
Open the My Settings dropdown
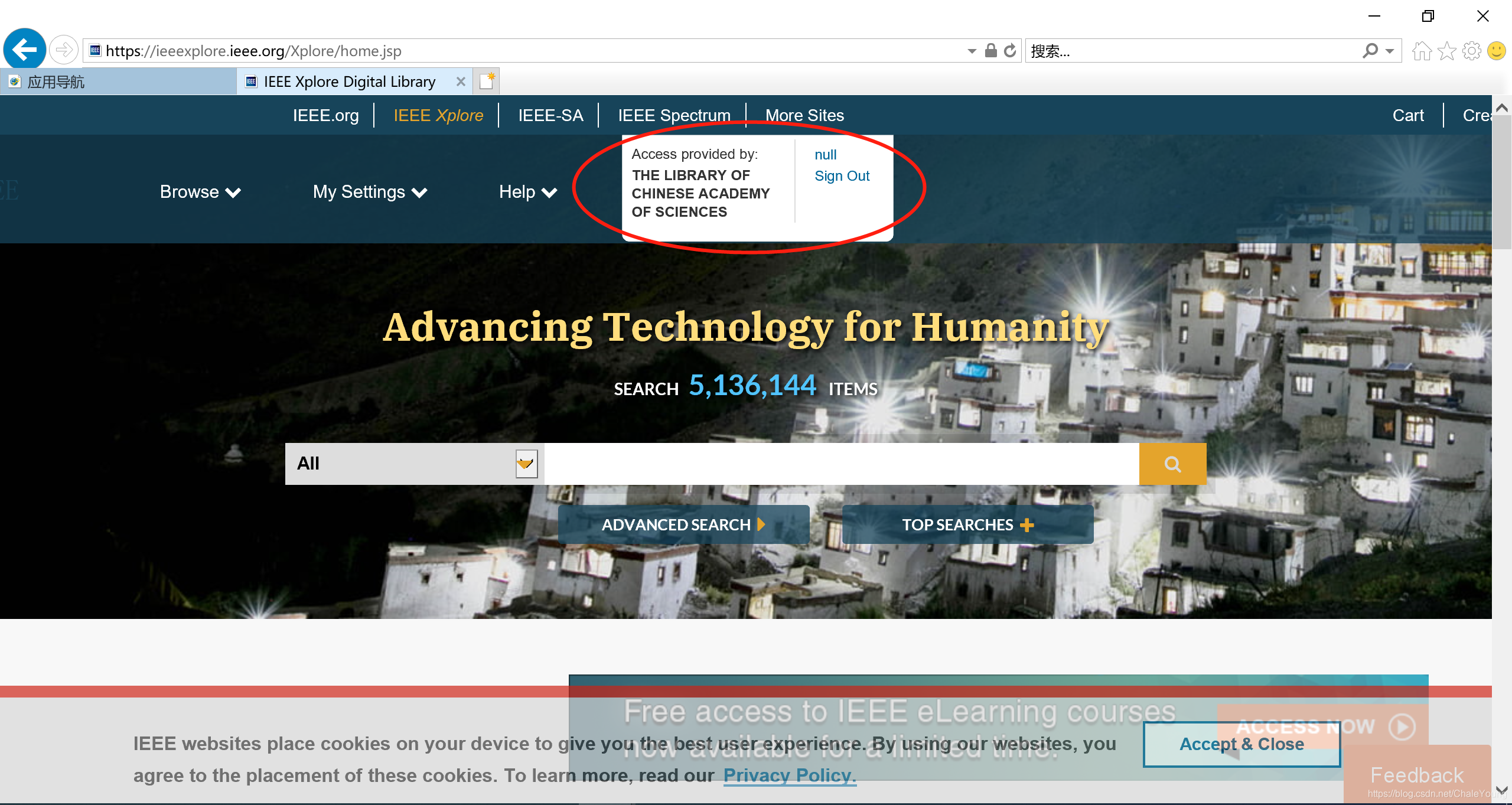370,192
